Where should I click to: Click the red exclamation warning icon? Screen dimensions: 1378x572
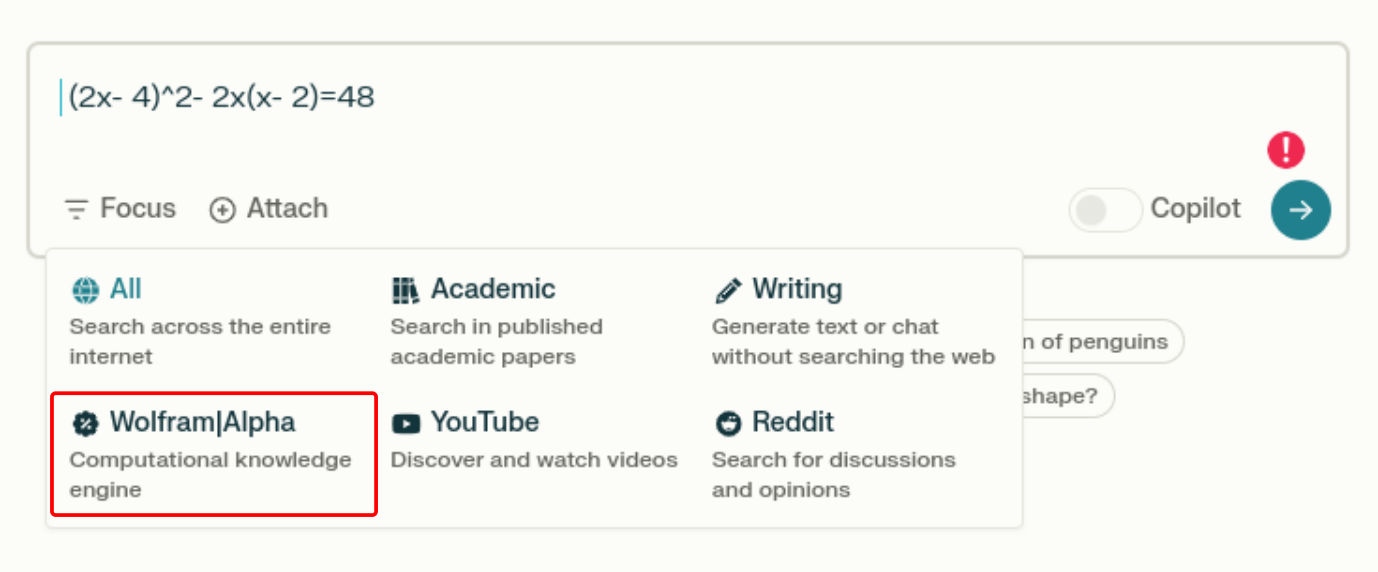(x=1286, y=150)
